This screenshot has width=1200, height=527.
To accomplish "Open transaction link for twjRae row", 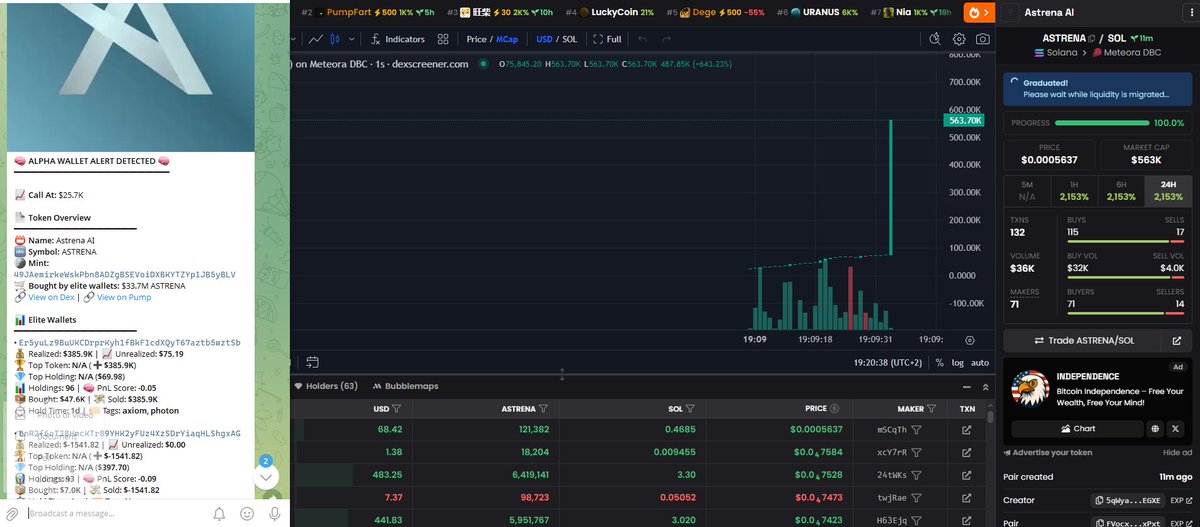I will point(966,496).
